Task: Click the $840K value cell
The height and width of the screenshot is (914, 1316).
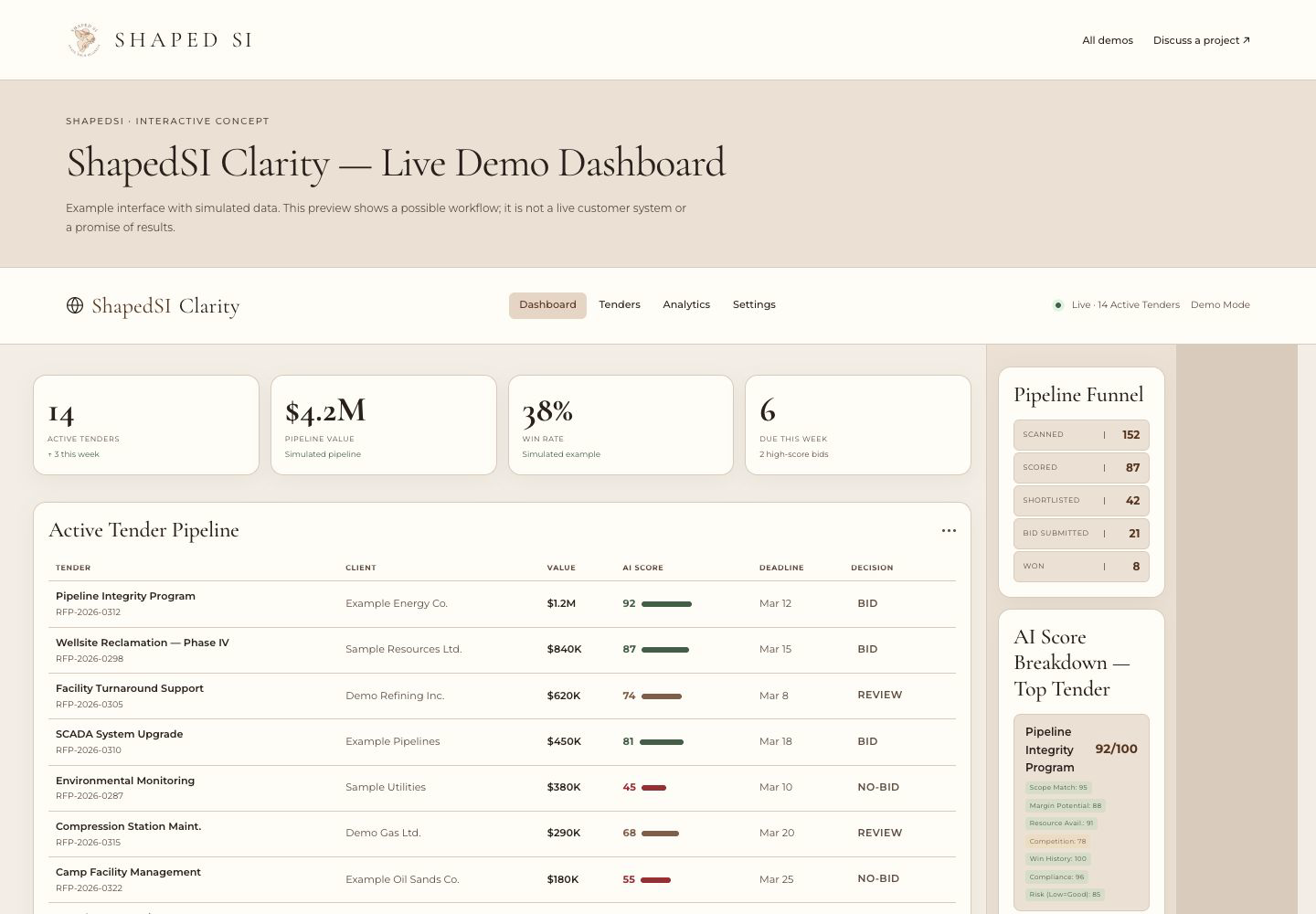Action: 564,649
